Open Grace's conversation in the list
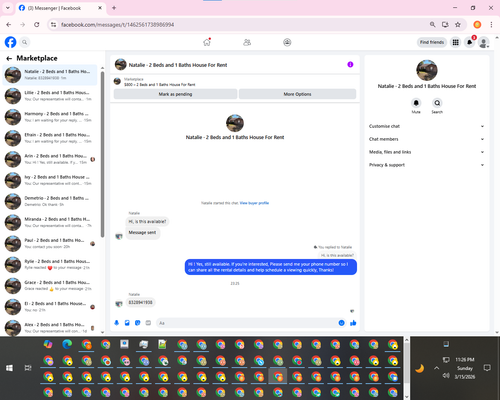The width and height of the screenshot is (500, 400). tap(50, 286)
